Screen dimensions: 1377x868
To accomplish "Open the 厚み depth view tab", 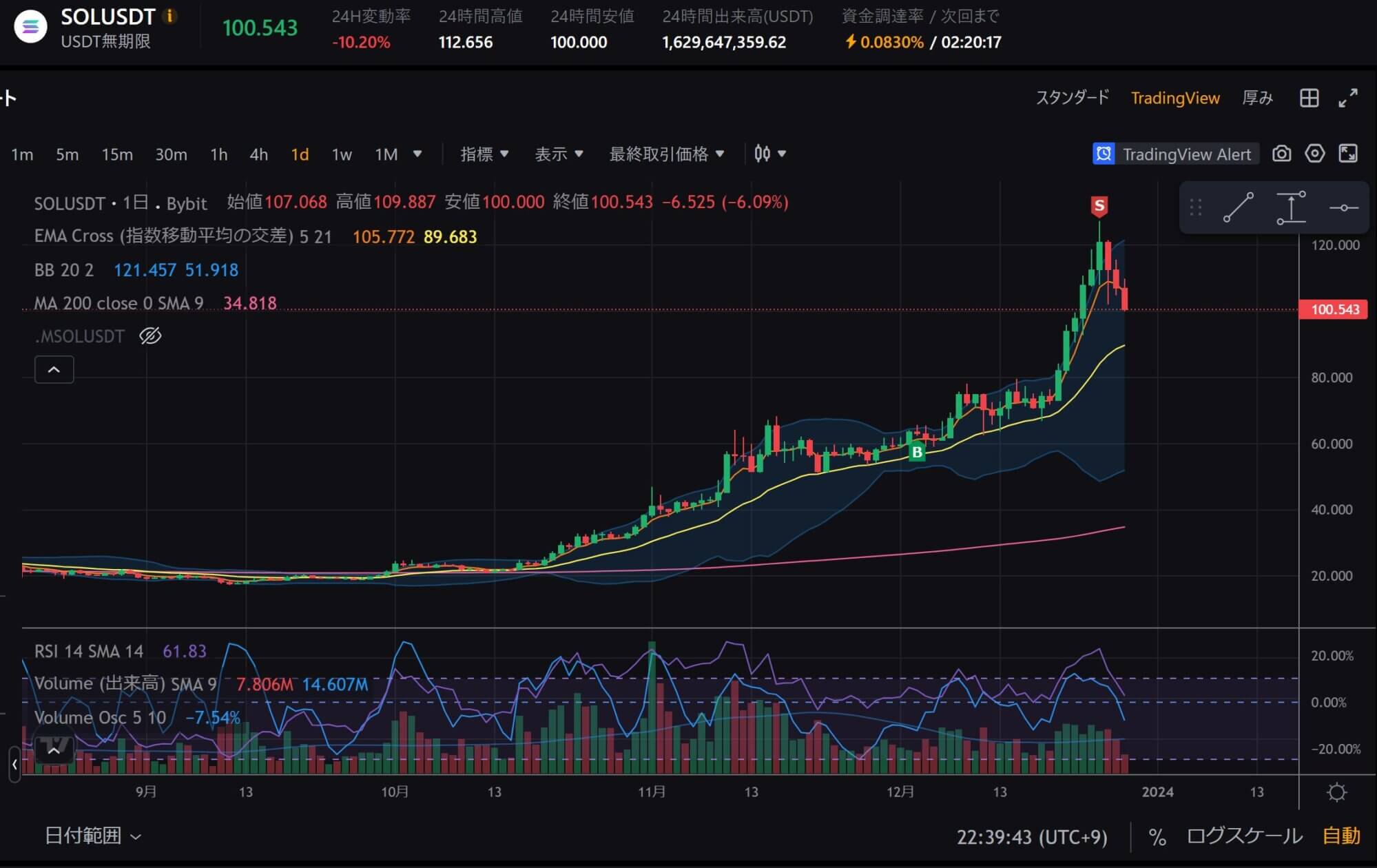I will pyautogui.click(x=1257, y=98).
